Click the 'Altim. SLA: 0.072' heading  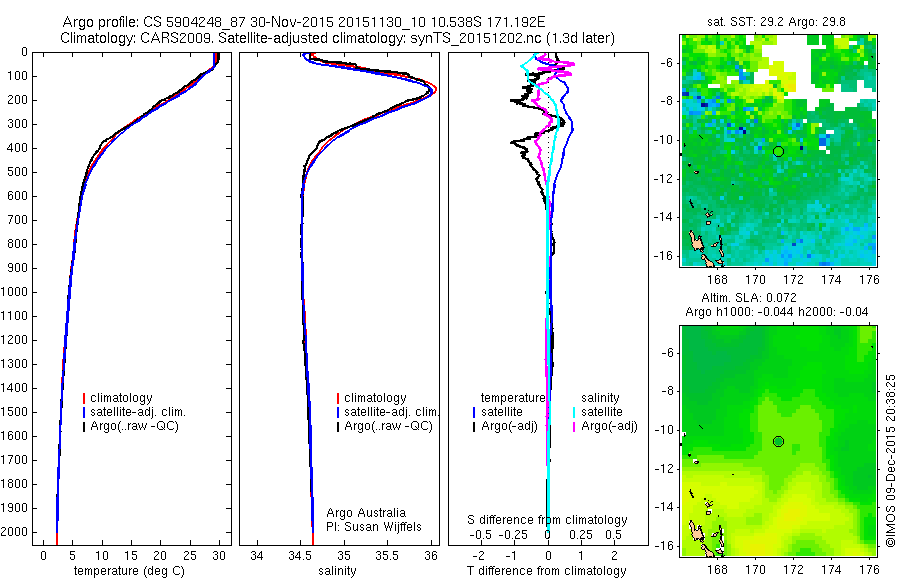coord(749,297)
